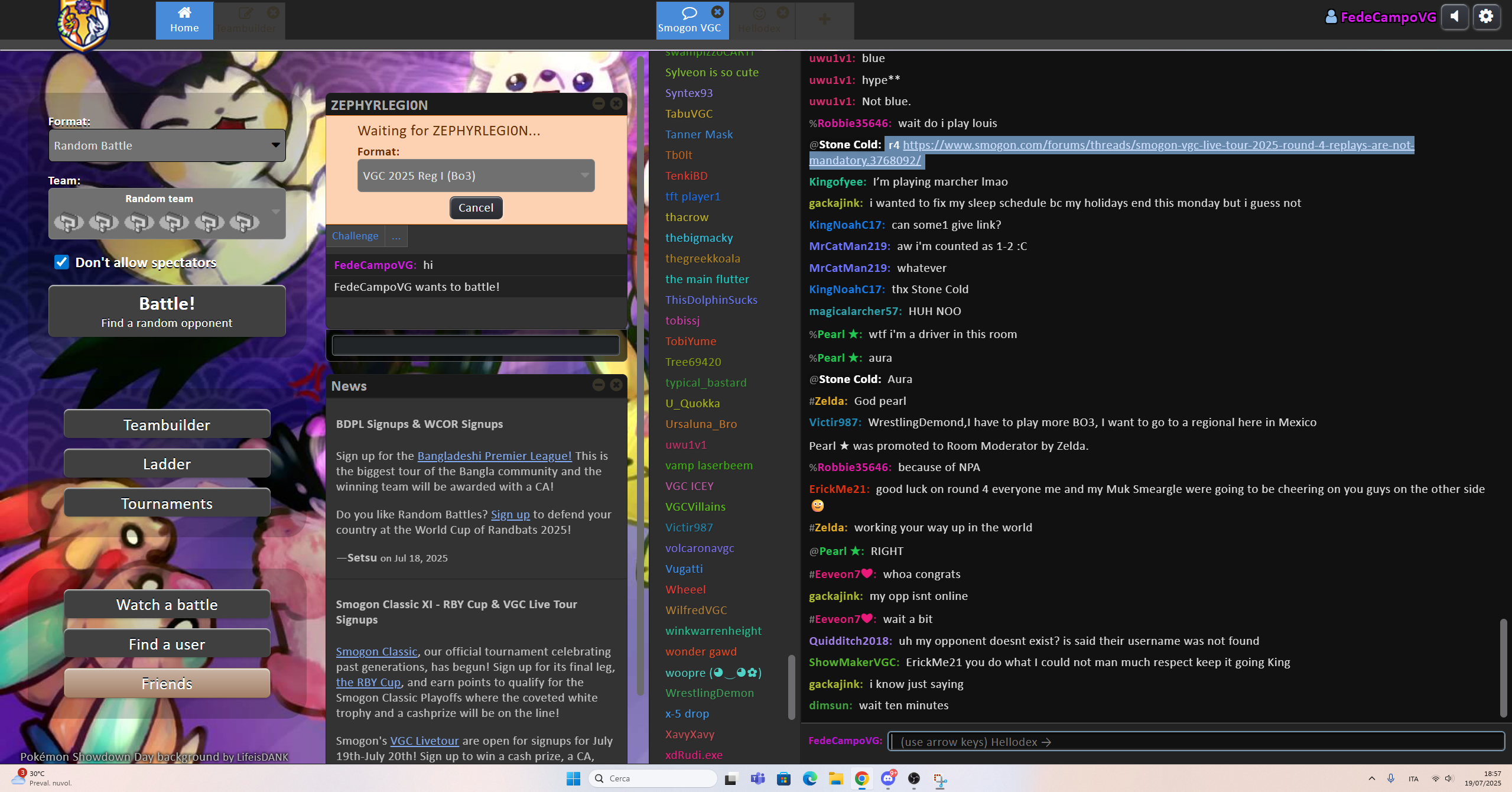This screenshot has width=1512, height=792.
Task: Click the Challenge button in PM window
Action: click(355, 236)
